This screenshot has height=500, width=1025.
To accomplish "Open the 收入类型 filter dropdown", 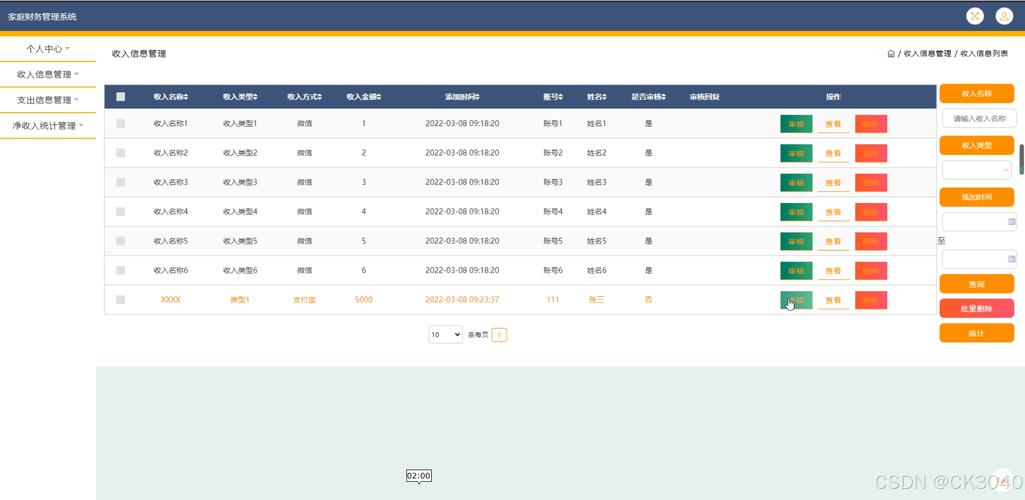I will pyautogui.click(x=977, y=169).
